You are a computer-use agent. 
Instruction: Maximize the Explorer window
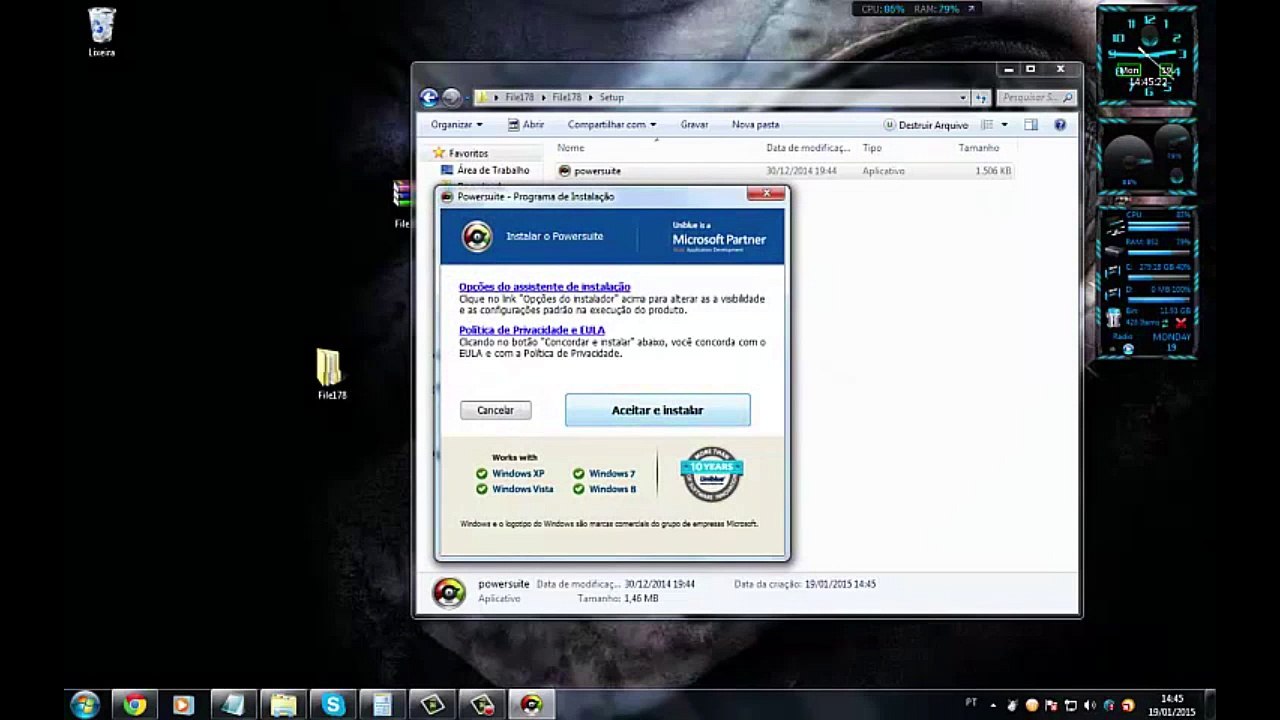(x=1031, y=69)
